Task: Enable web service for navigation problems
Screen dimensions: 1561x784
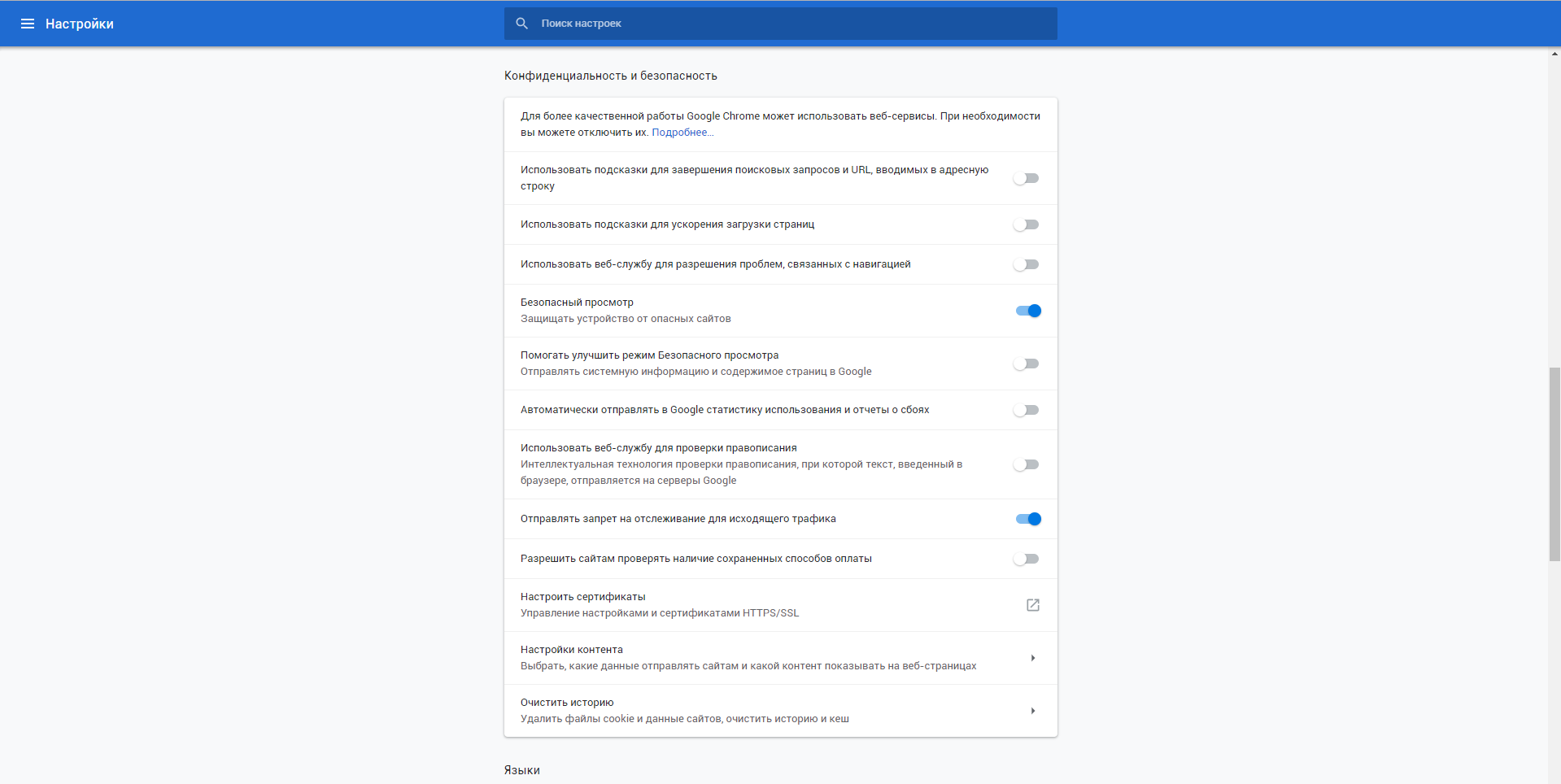Action: tap(1027, 264)
